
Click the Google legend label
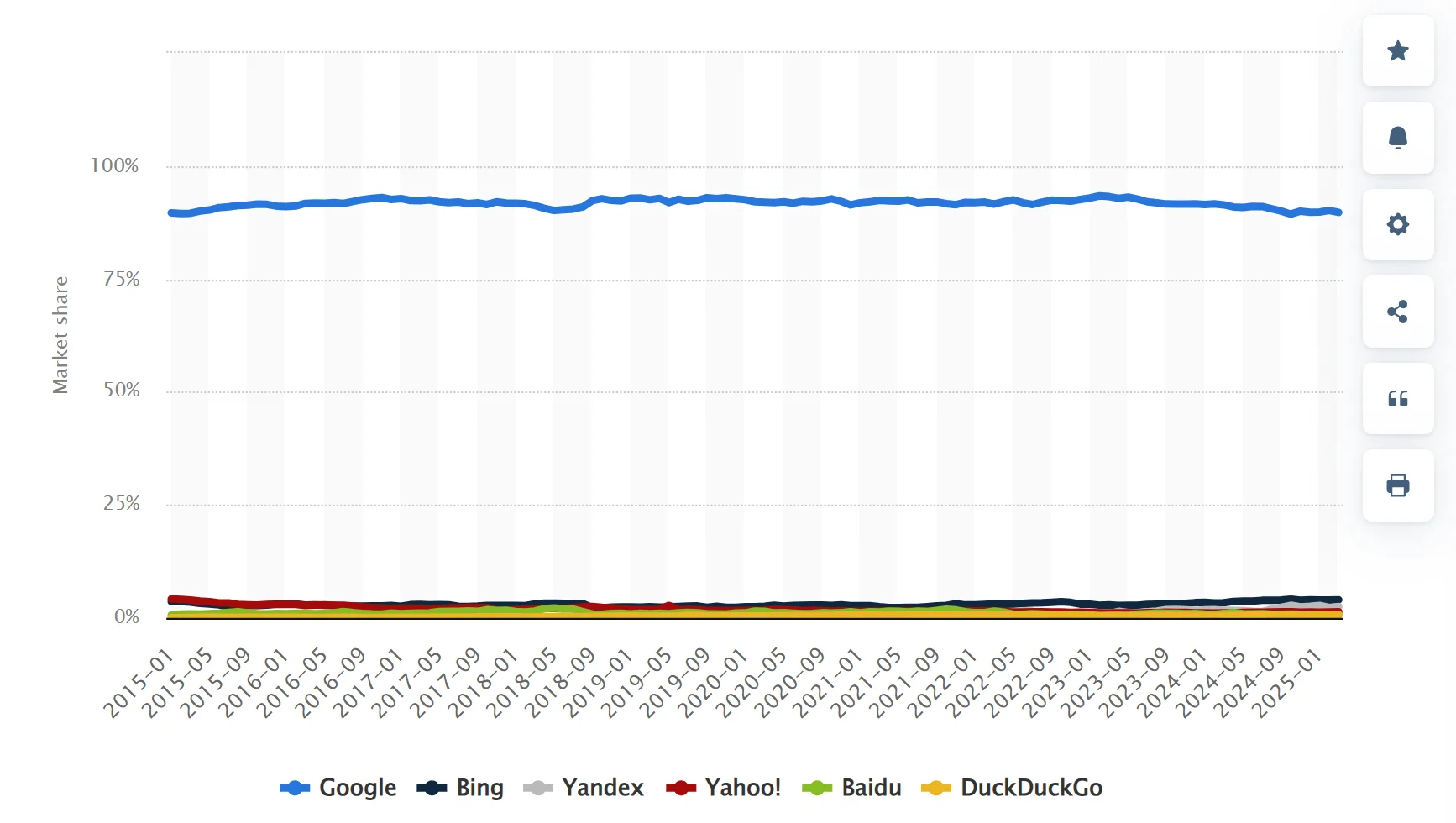[x=357, y=788]
